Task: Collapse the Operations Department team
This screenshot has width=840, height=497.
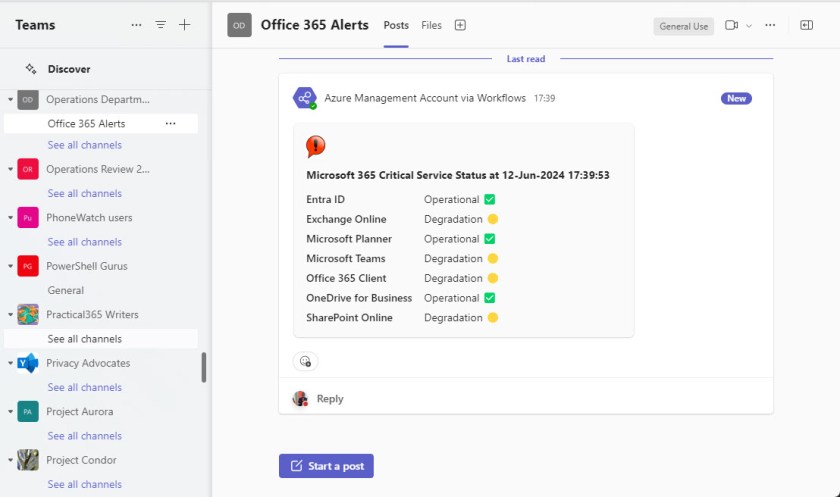Action: 10,100
